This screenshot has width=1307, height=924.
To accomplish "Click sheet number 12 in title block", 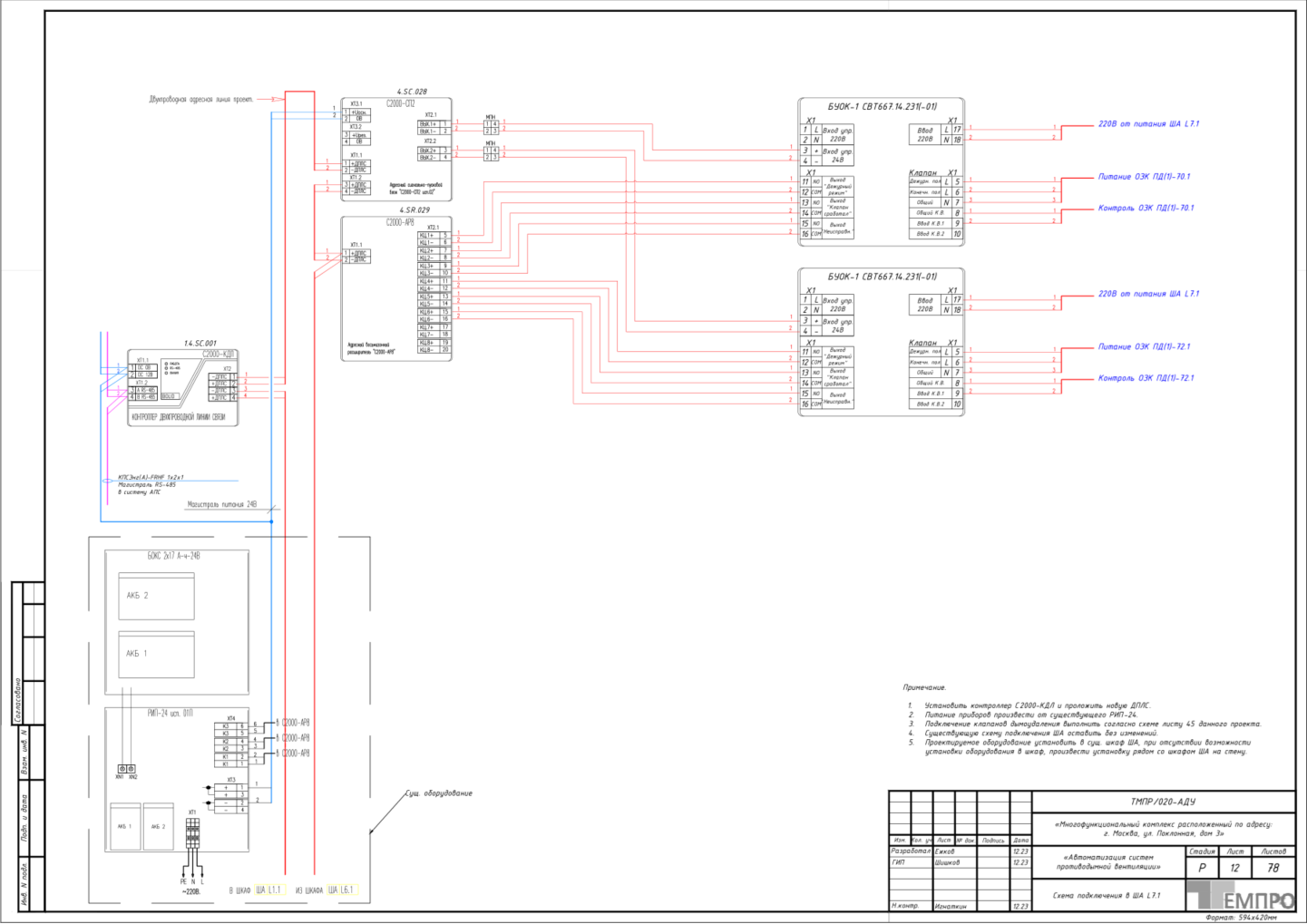I will point(1234,868).
